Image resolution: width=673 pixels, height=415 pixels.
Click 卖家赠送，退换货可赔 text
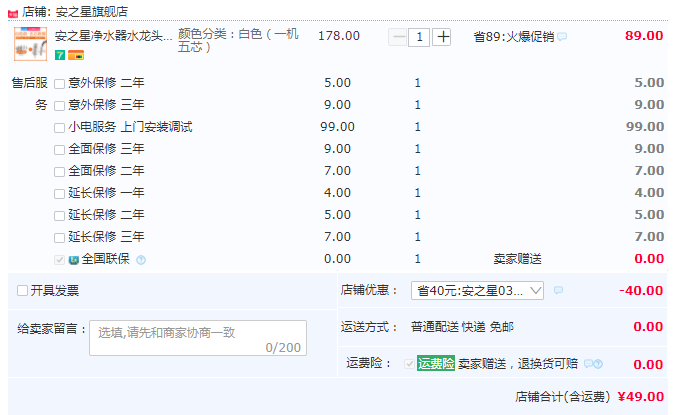(x=518, y=364)
